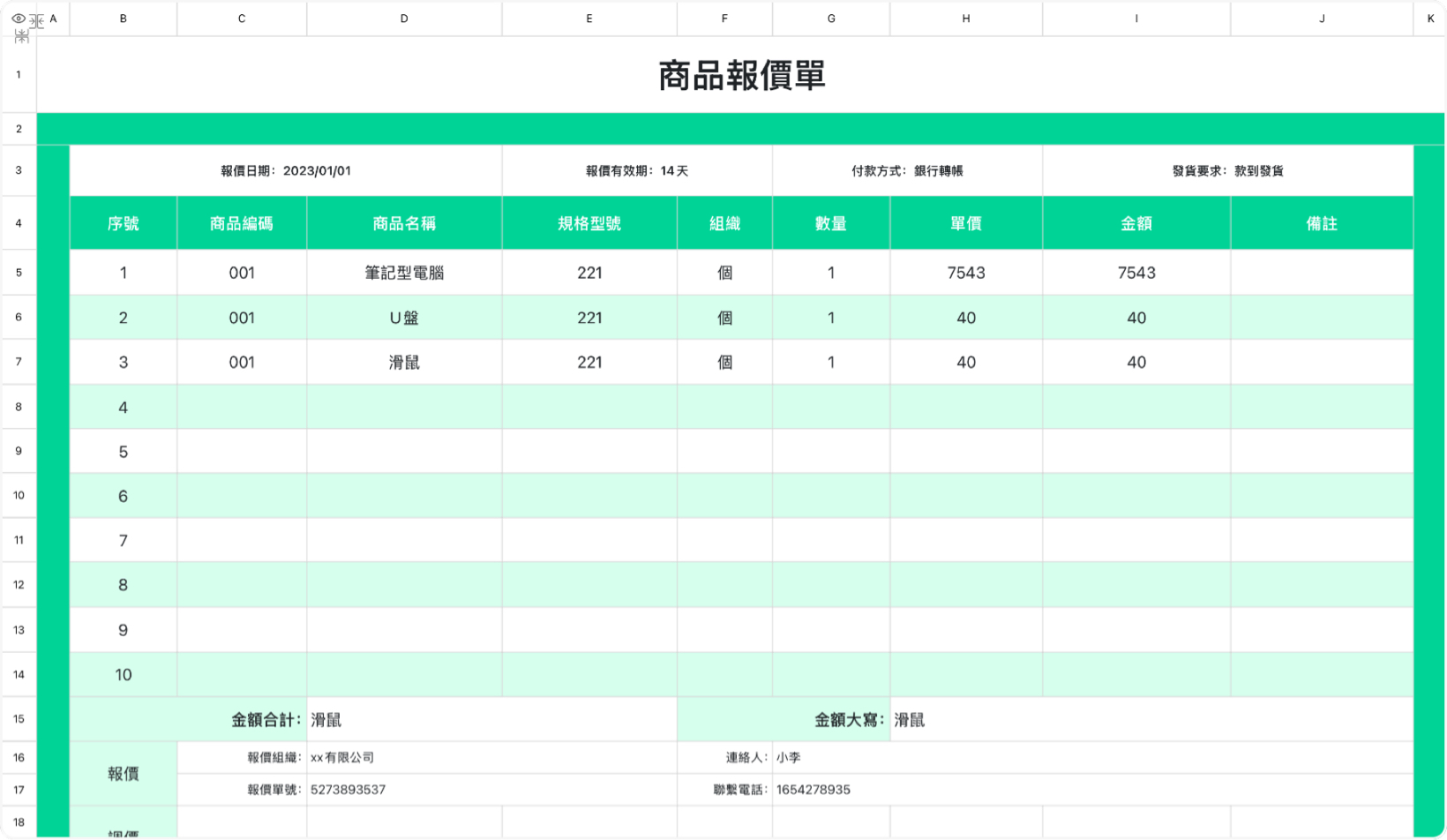
Task: Select contact name 小李
Action: [1093, 758]
